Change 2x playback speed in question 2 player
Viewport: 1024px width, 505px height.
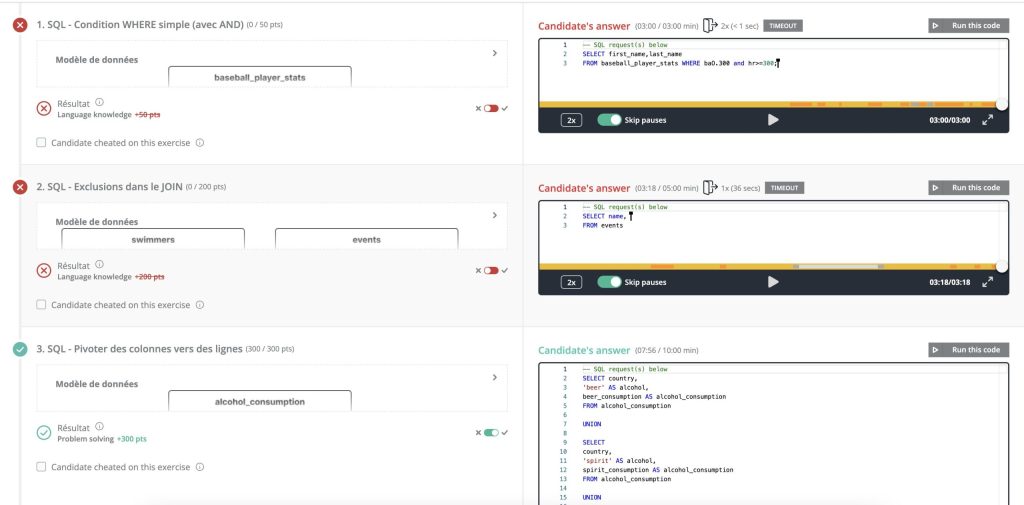tap(571, 282)
